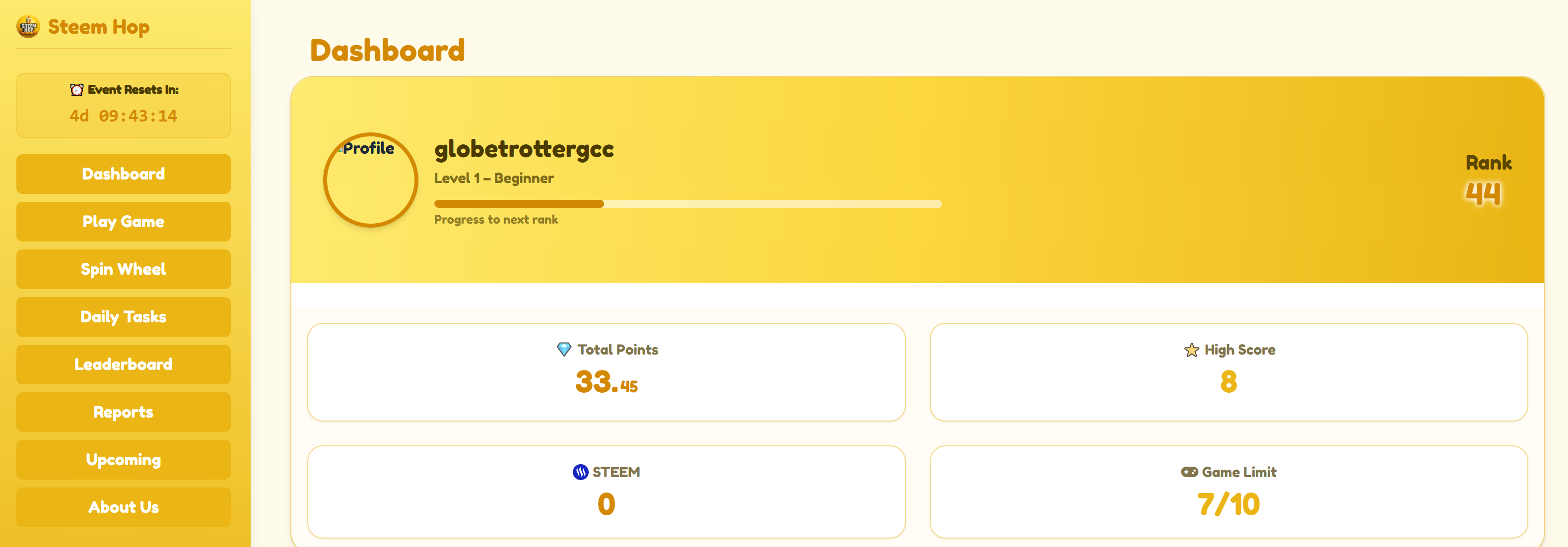Open the Play Game page
This screenshot has width=1568, height=547.
[124, 222]
